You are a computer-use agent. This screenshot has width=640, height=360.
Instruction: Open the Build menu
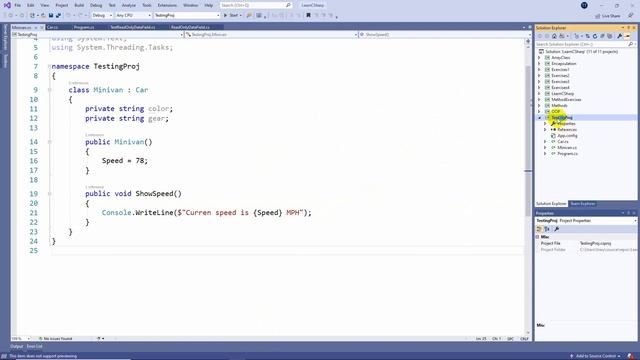(79, 5)
